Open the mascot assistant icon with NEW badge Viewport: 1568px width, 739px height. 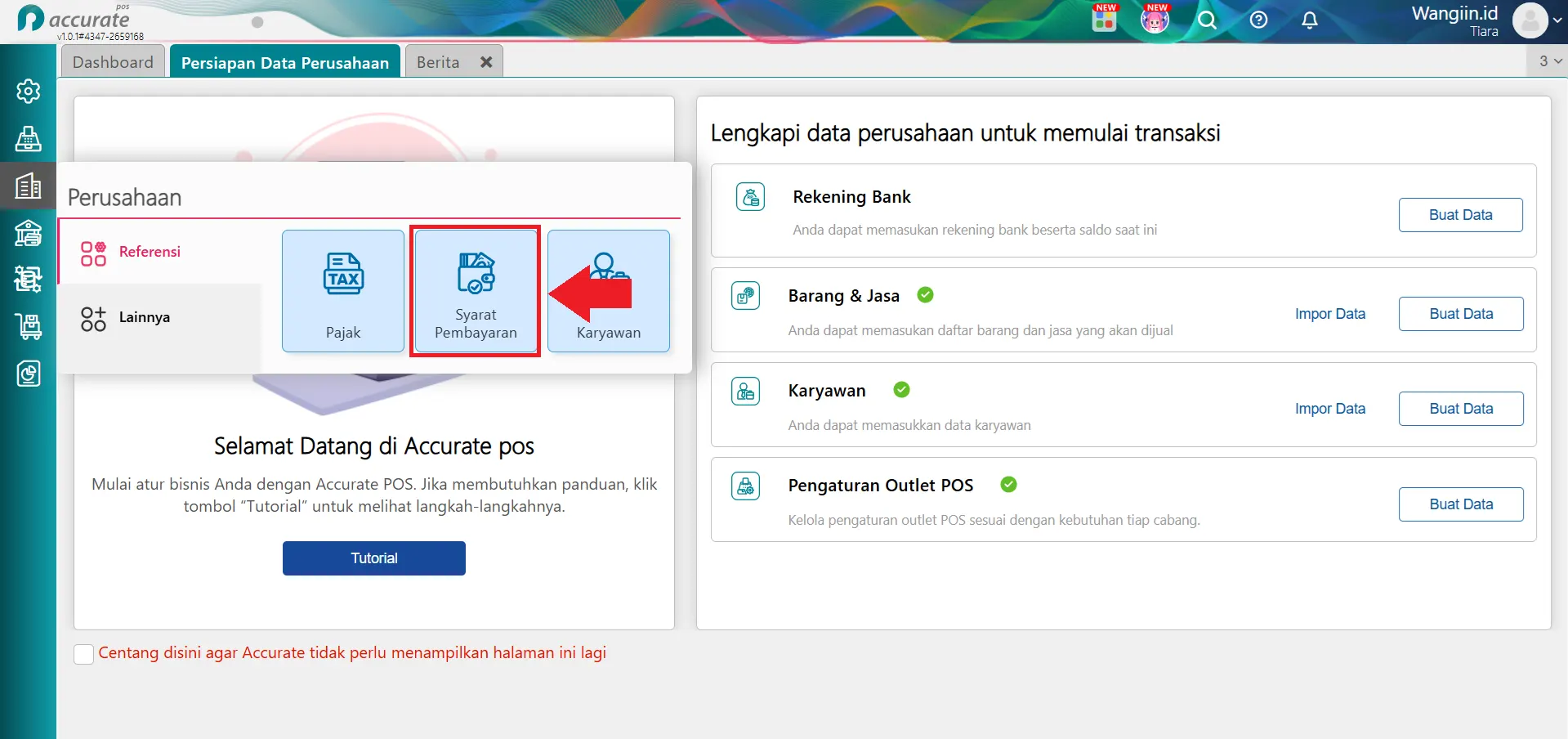tap(1155, 19)
